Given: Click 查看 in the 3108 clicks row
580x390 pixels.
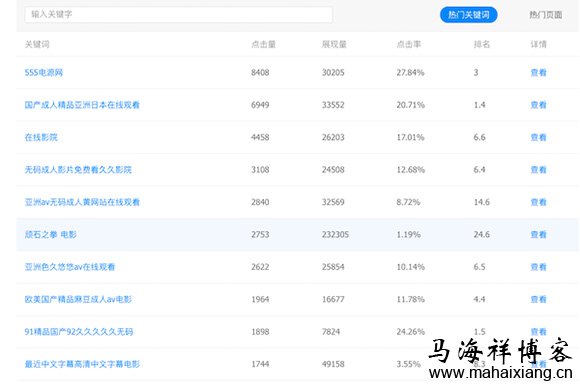Looking at the screenshot, I should (538, 170).
